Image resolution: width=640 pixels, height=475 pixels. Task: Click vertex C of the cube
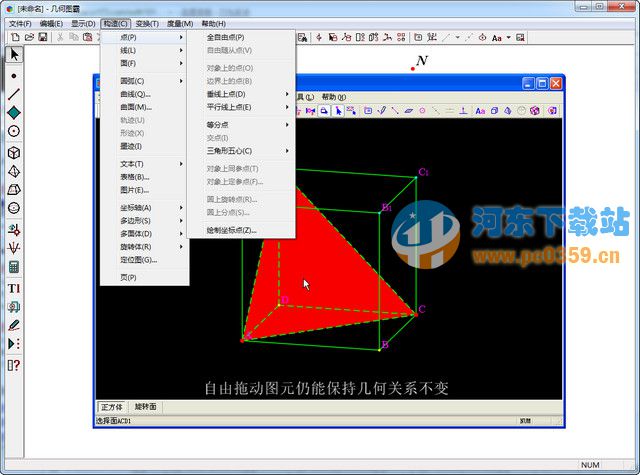coord(416,314)
